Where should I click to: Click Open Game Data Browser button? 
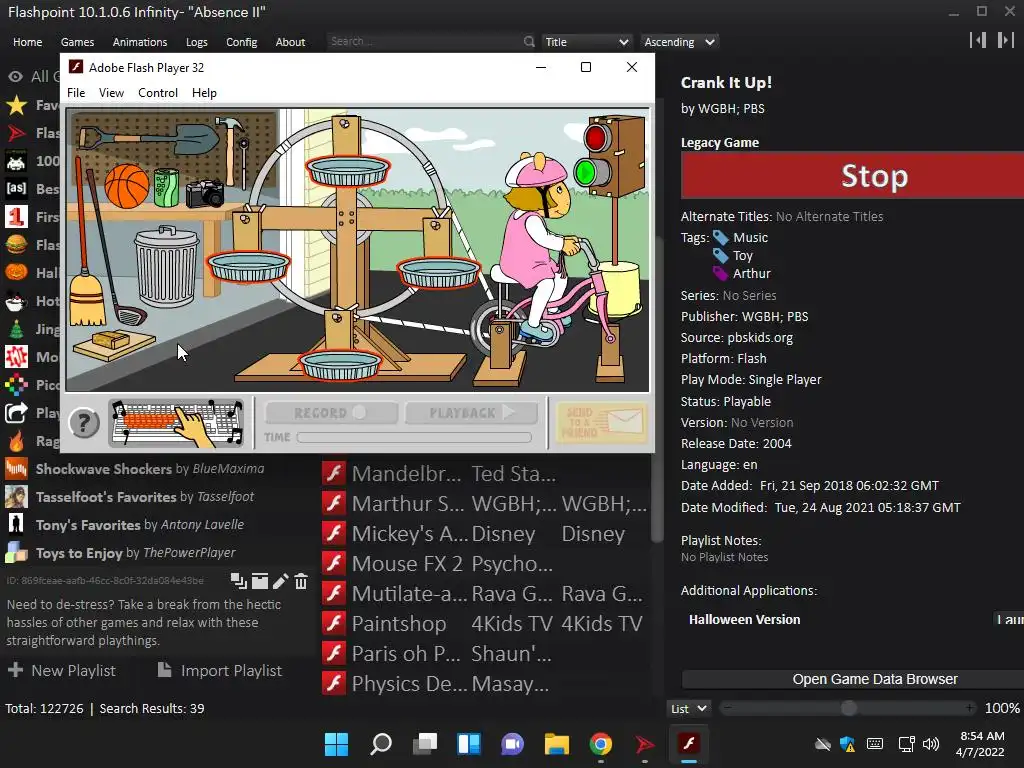(x=853, y=679)
